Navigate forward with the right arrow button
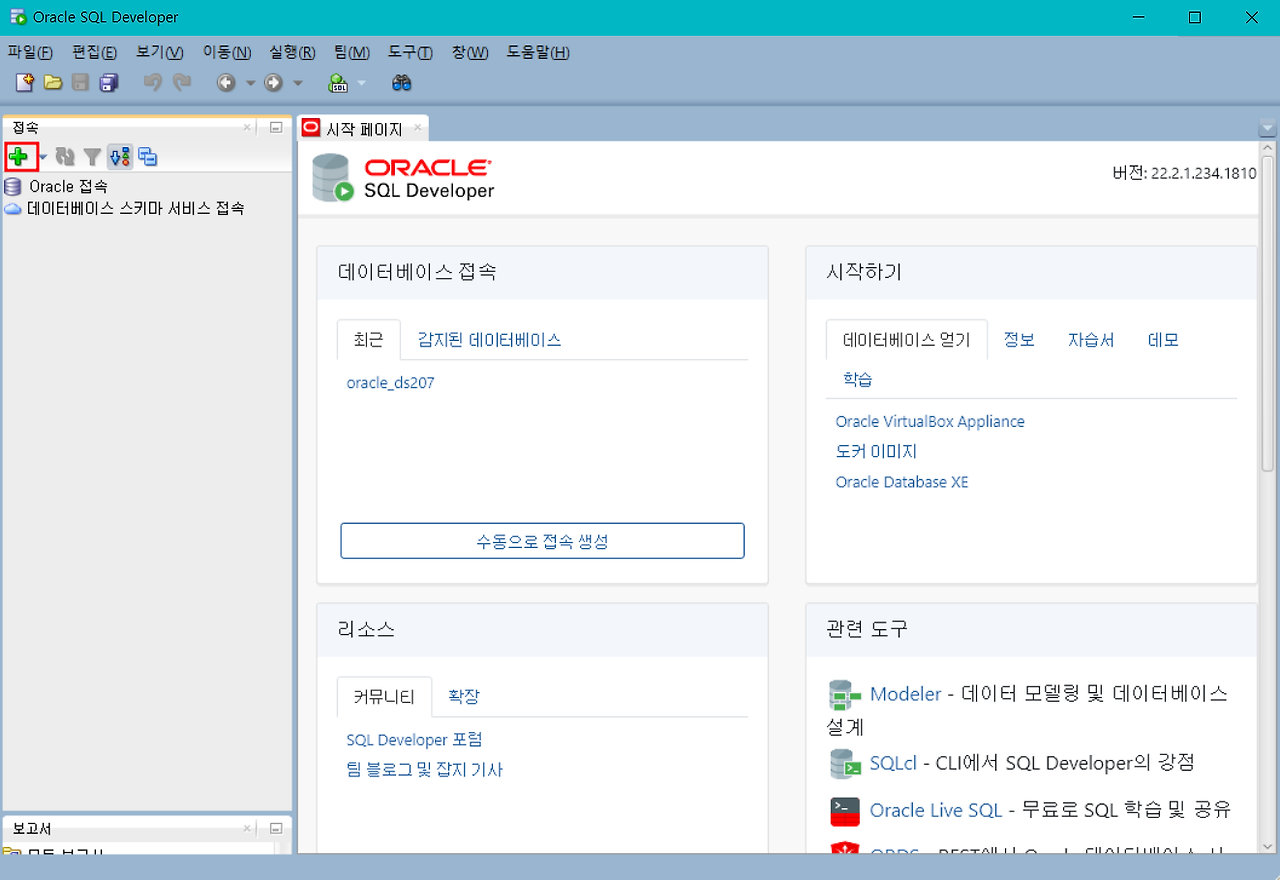 (x=273, y=83)
